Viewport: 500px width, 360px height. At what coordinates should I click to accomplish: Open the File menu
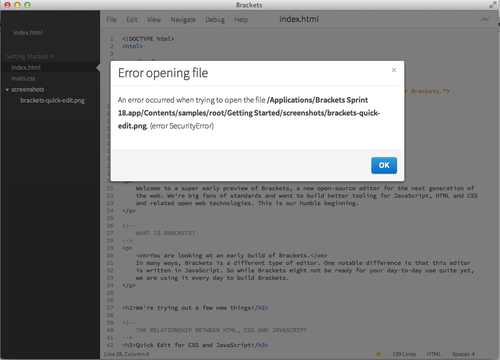[x=111, y=20]
